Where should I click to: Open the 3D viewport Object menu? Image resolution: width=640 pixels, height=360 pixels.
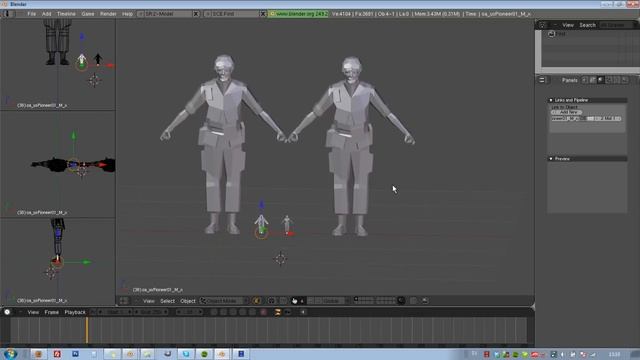tap(188, 301)
